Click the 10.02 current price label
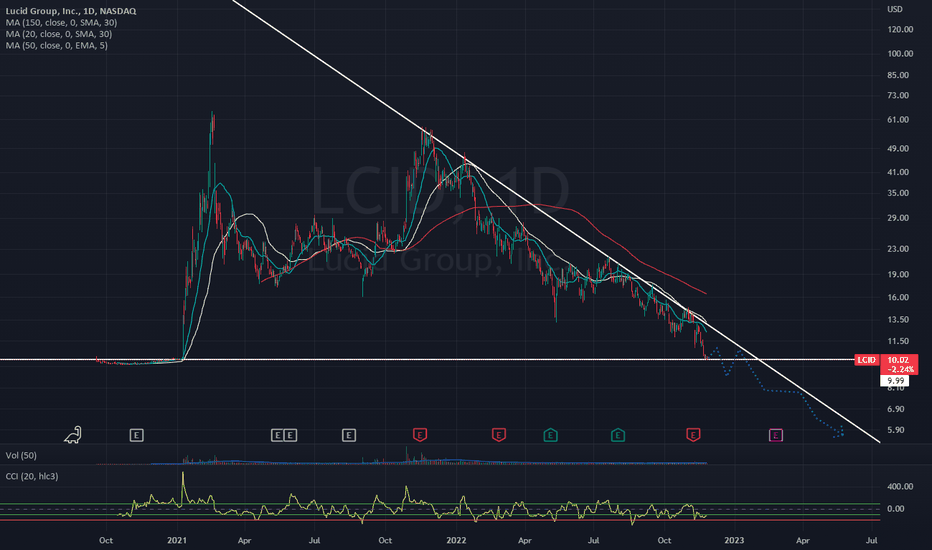Image resolution: width=932 pixels, height=550 pixels. point(898,360)
